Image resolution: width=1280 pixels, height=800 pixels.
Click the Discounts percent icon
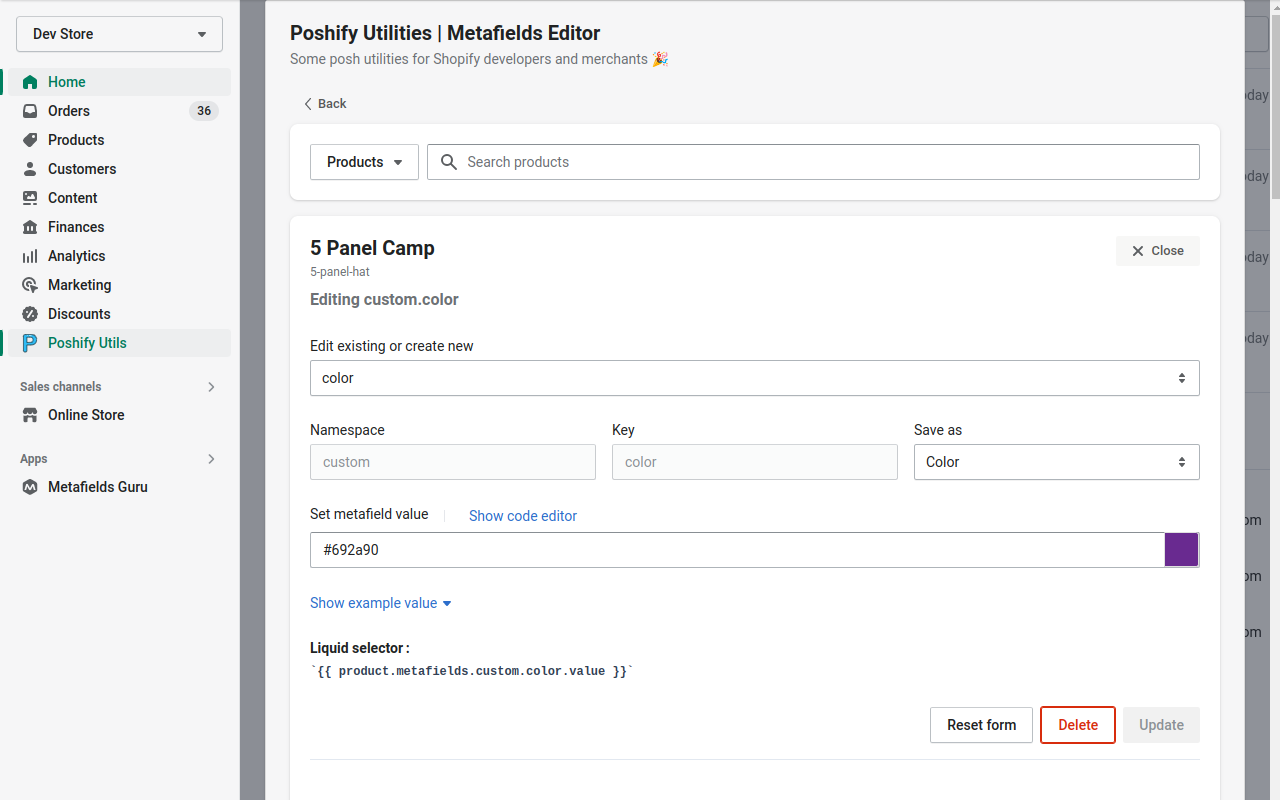tap(30, 314)
